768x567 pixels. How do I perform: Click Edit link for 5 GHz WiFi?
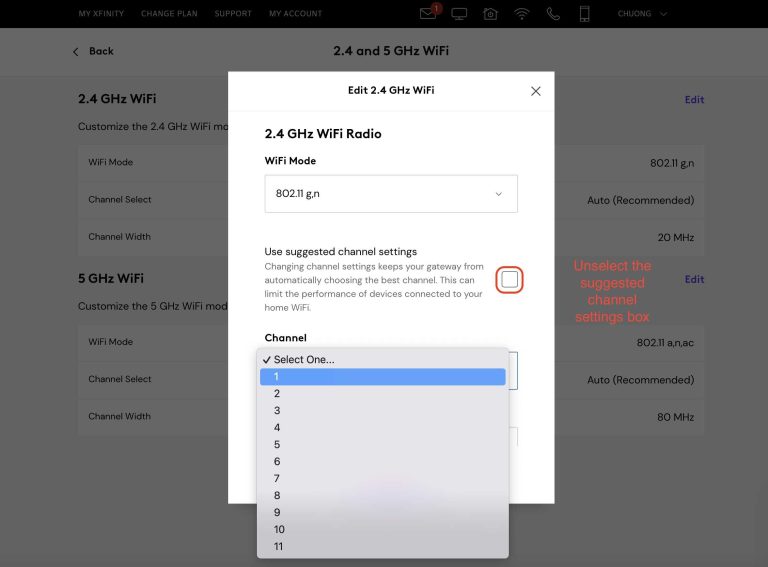(x=694, y=279)
